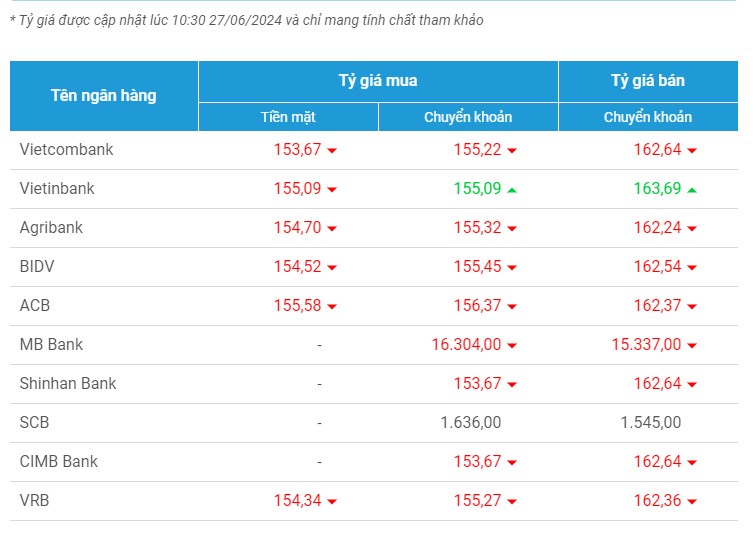The width and height of the screenshot is (755, 536).
Task: Click the CIMB Bank name
Action: click(59, 462)
